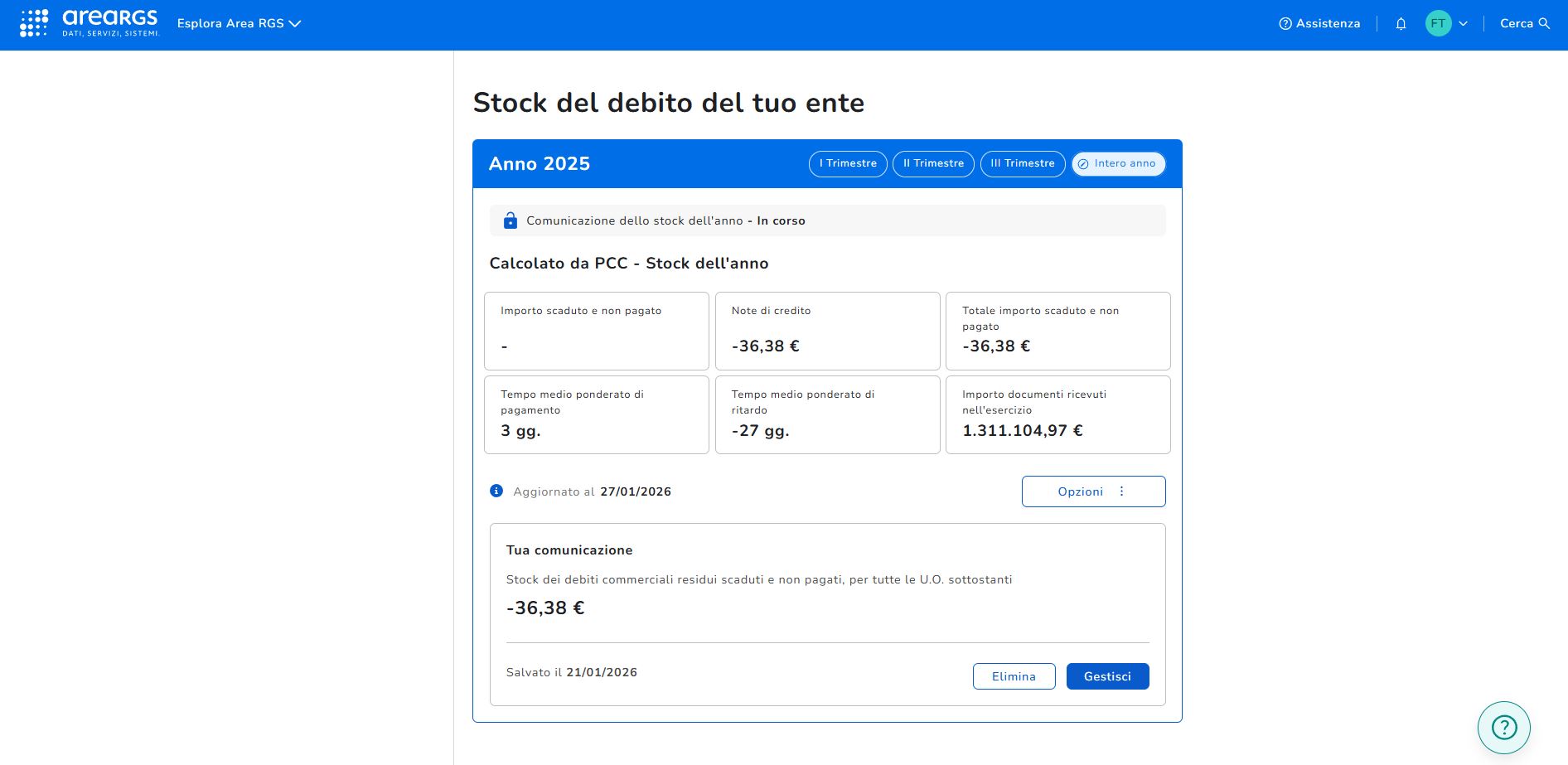
Task: Expand the user account chevron
Action: pyautogui.click(x=1464, y=24)
